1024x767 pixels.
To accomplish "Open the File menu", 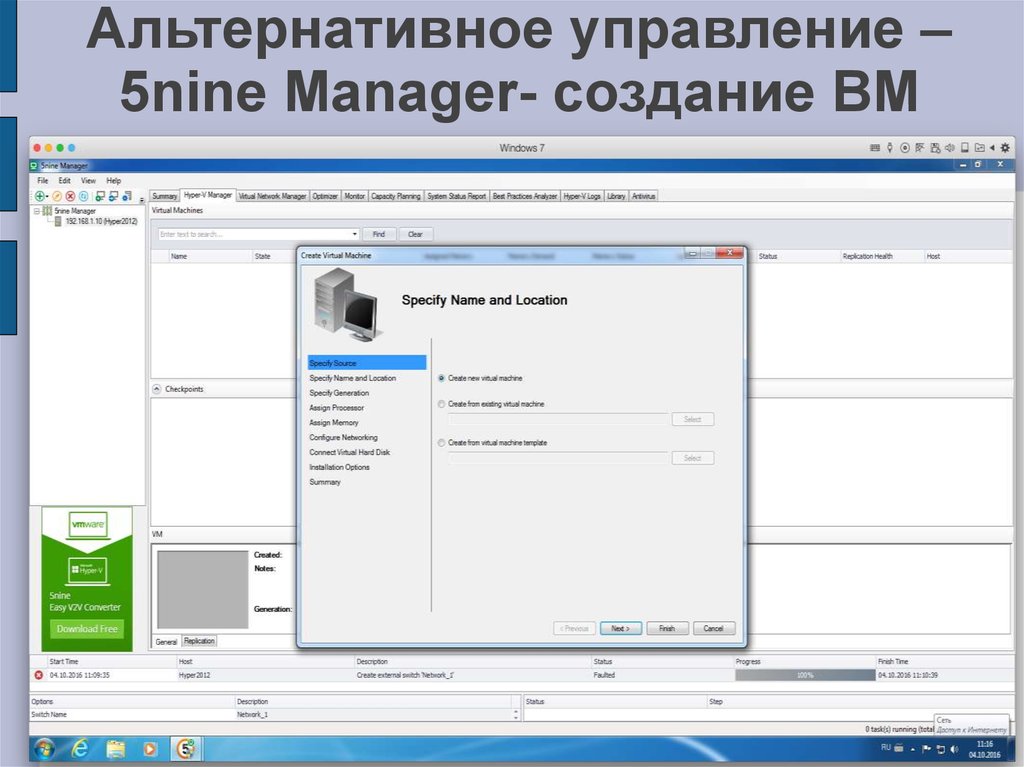I will coord(42,181).
